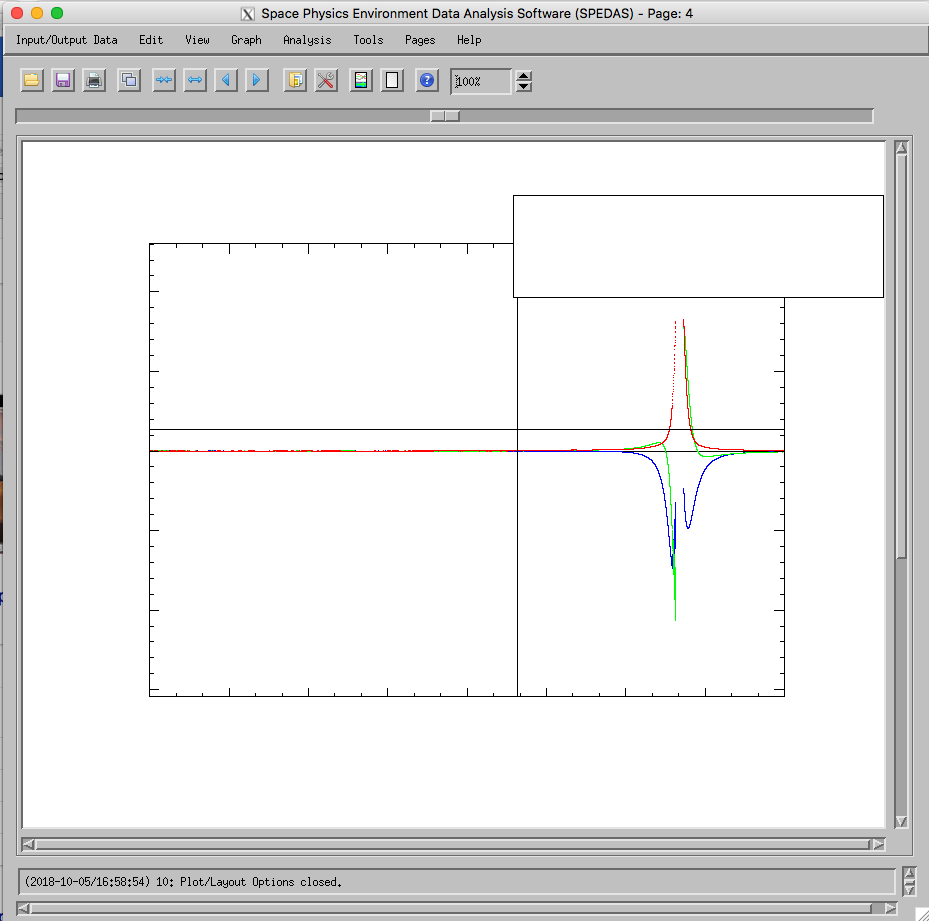Image resolution: width=929 pixels, height=921 pixels.
Task: Click the double-headed arrow expand range icon
Action: tap(195, 80)
